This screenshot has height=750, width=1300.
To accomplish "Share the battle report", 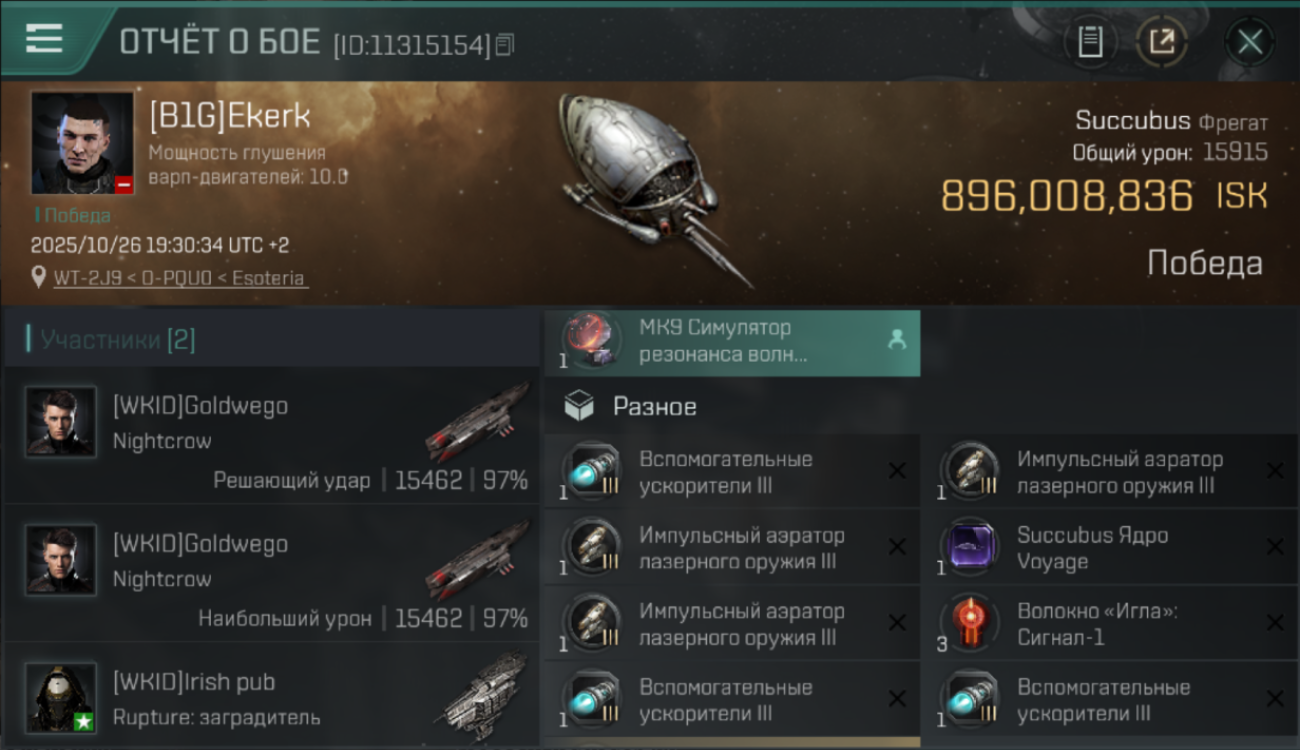I will 1161,42.
